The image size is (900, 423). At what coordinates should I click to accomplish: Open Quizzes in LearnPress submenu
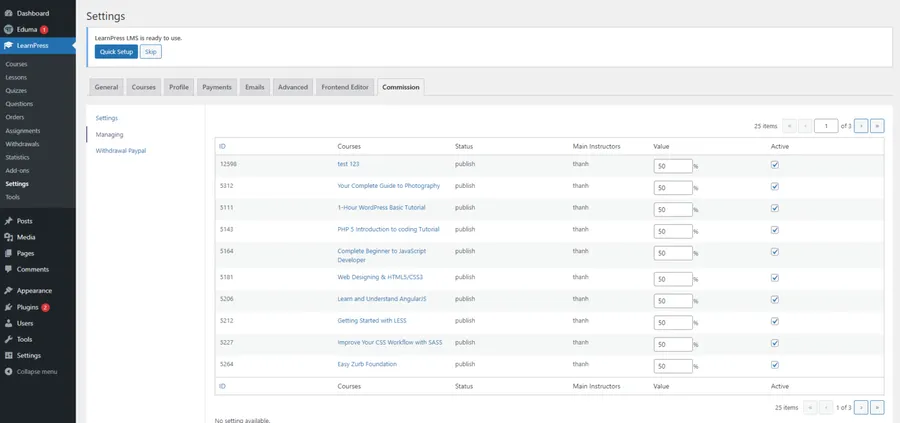tap(16, 91)
